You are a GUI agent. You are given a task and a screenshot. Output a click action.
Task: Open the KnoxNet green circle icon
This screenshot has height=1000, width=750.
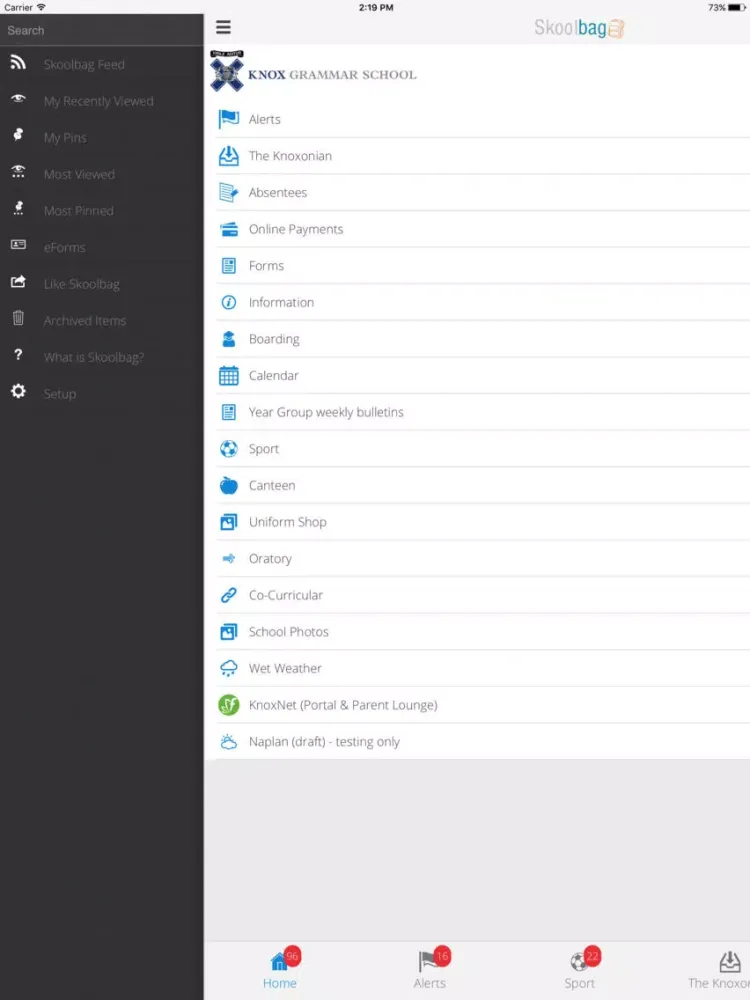click(228, 705)
